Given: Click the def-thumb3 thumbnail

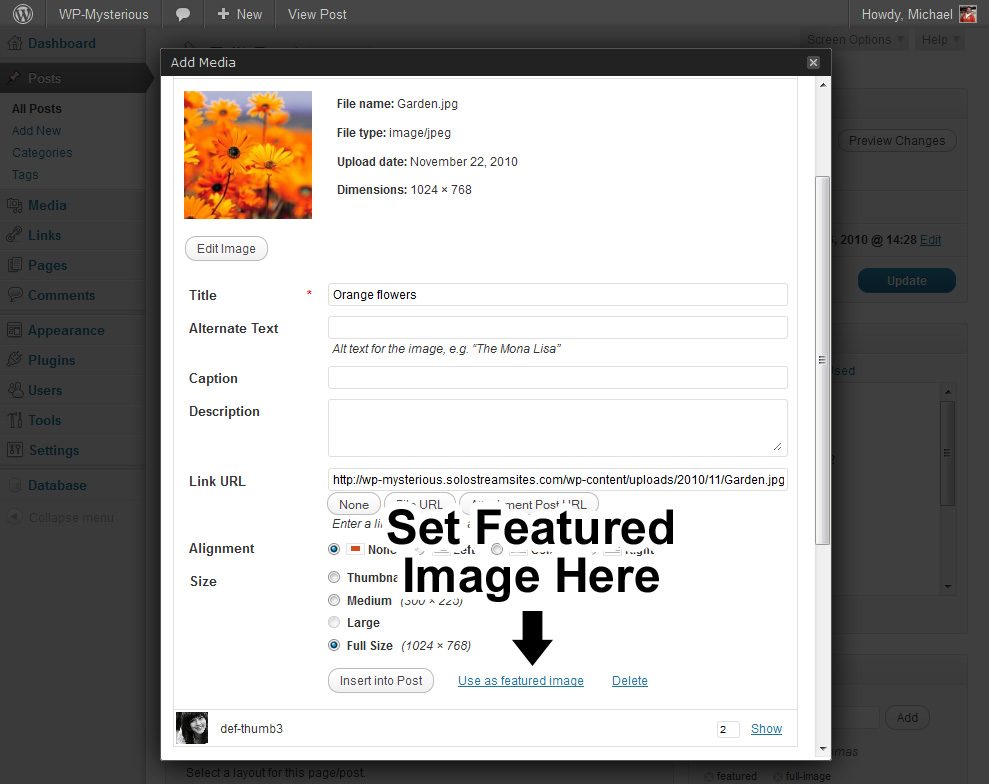Looking at the screenshot, I should coord(192,728).
